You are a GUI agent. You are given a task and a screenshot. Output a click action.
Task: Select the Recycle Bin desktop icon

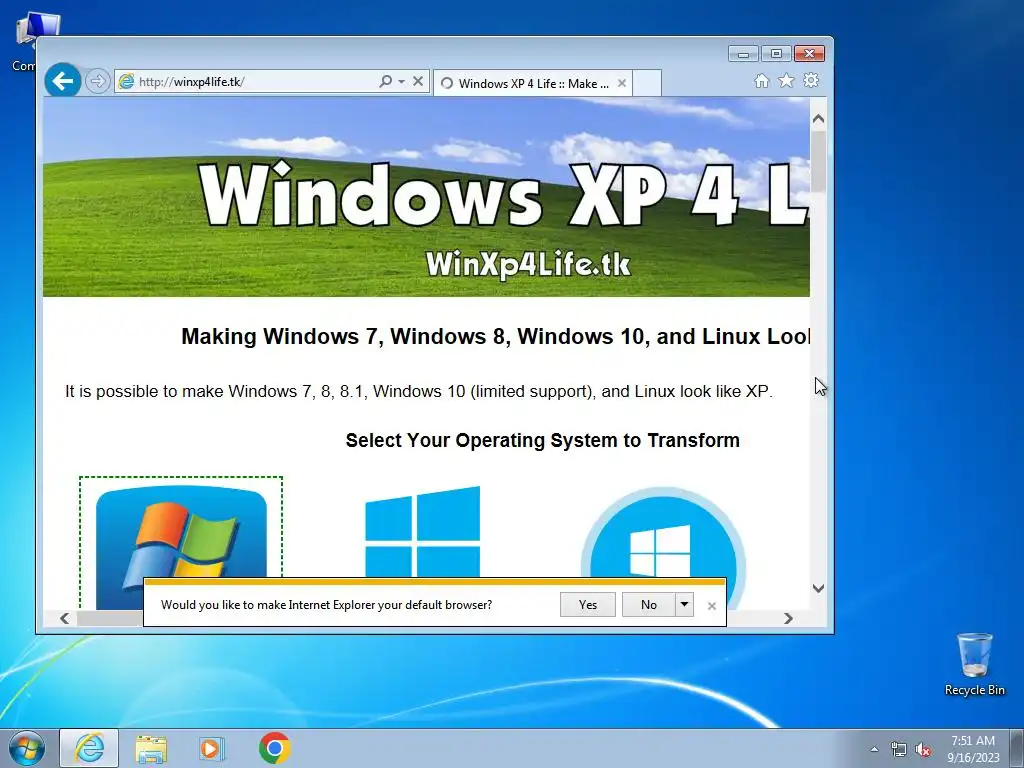click(x=974, y=664)
